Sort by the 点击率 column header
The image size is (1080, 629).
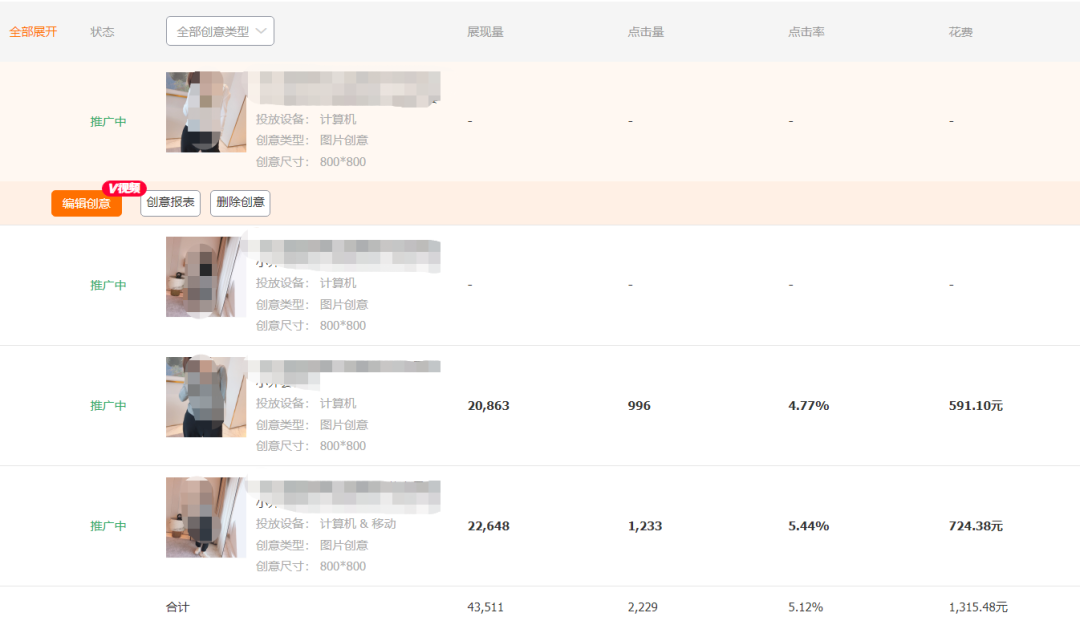pos(806,32)
